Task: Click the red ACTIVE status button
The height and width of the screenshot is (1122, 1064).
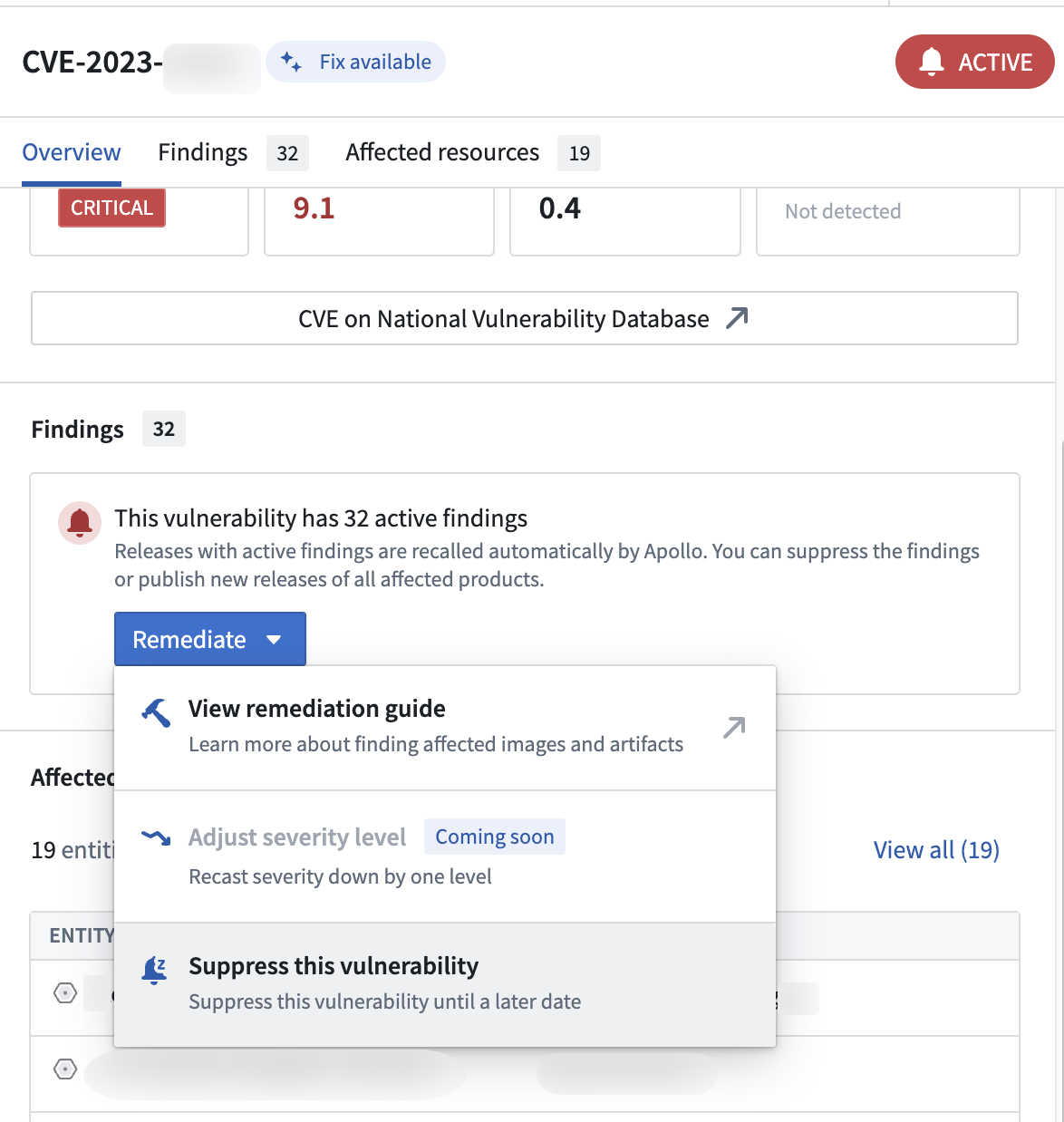Action: (975, 62)
